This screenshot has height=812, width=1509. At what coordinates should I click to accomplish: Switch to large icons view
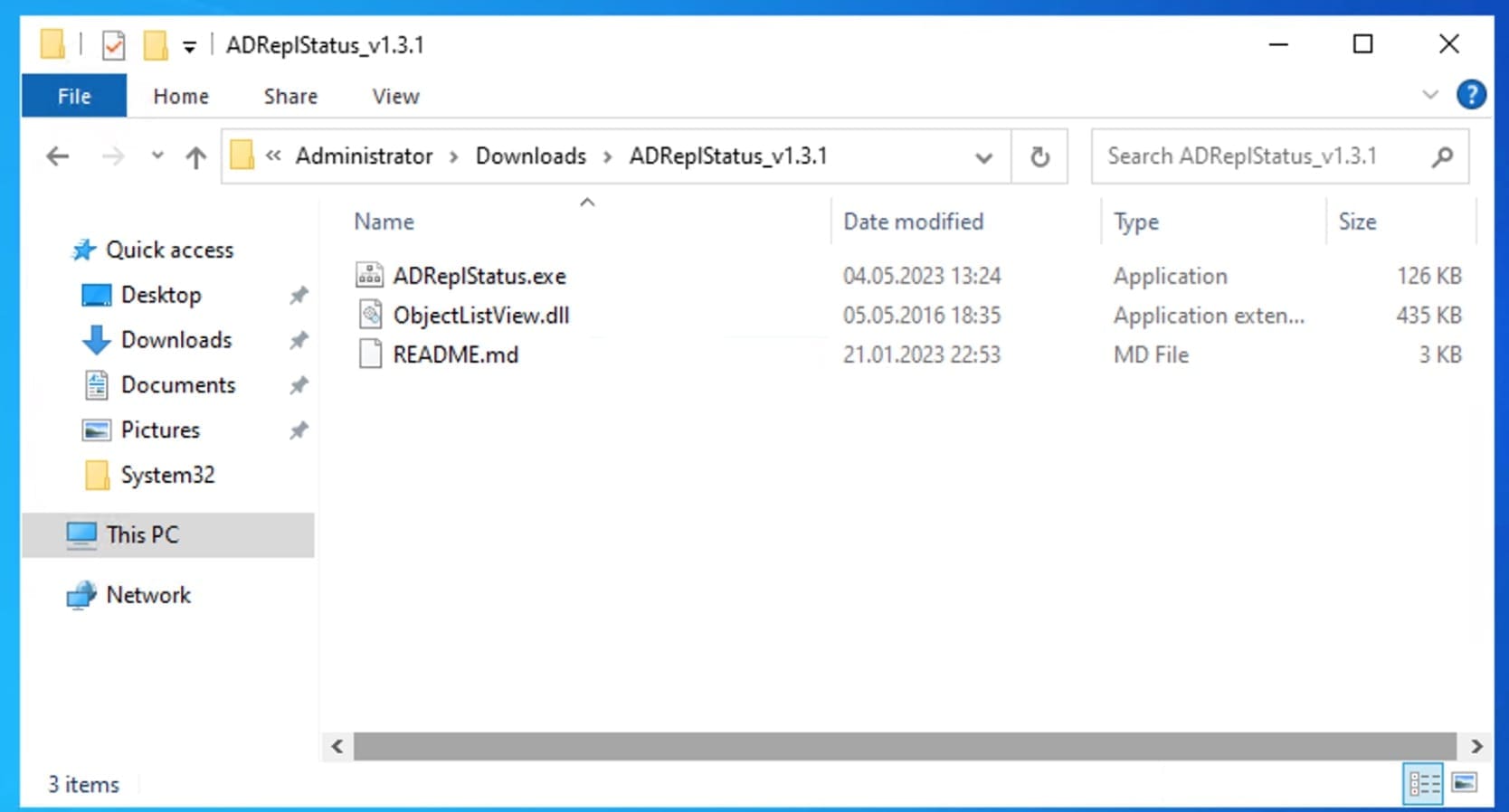coord(1464,782)
